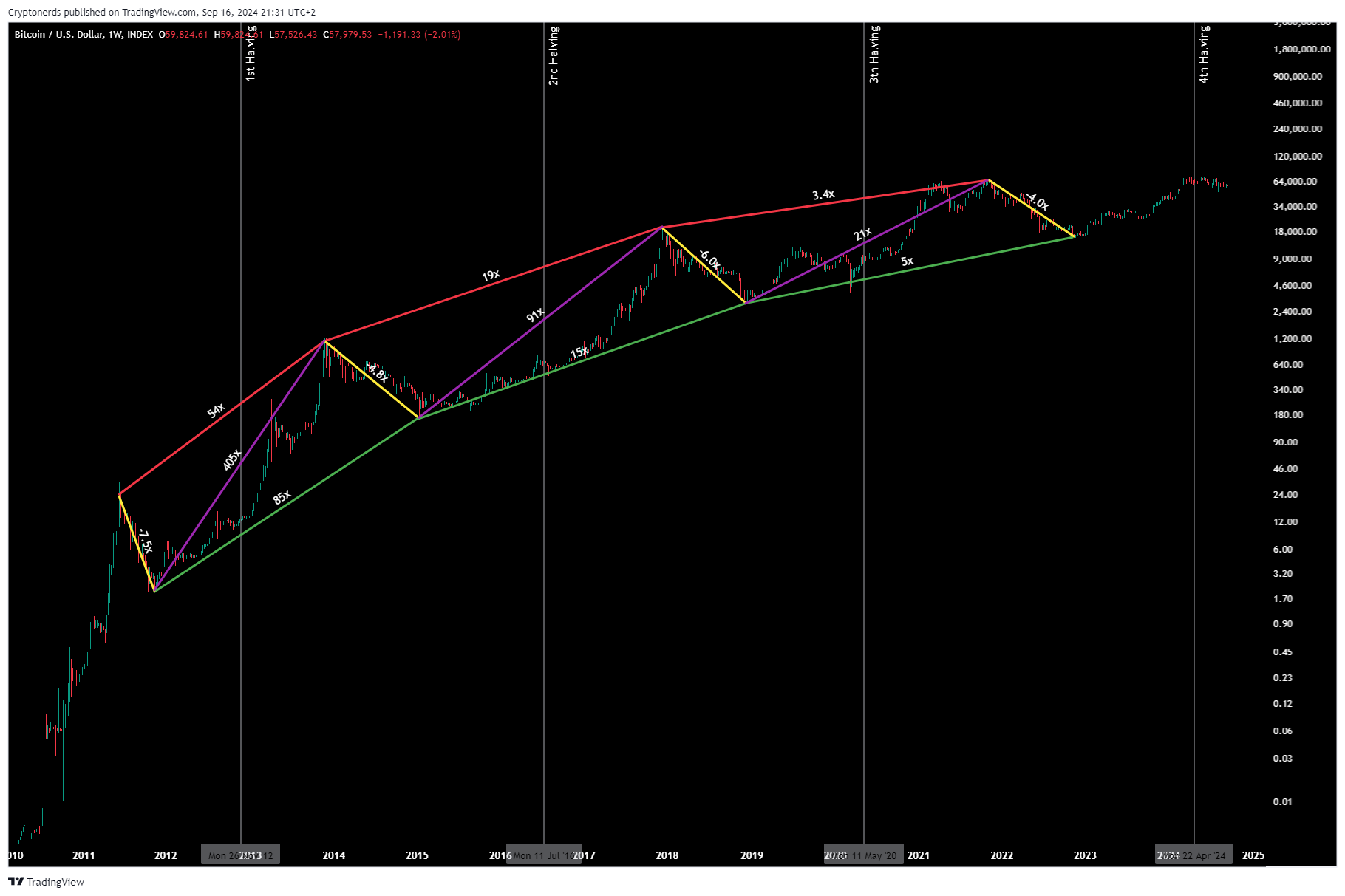Click the 0.01 price axis label
The height and width of the screenshot is (896, 1345).
tap(1283, 802)
